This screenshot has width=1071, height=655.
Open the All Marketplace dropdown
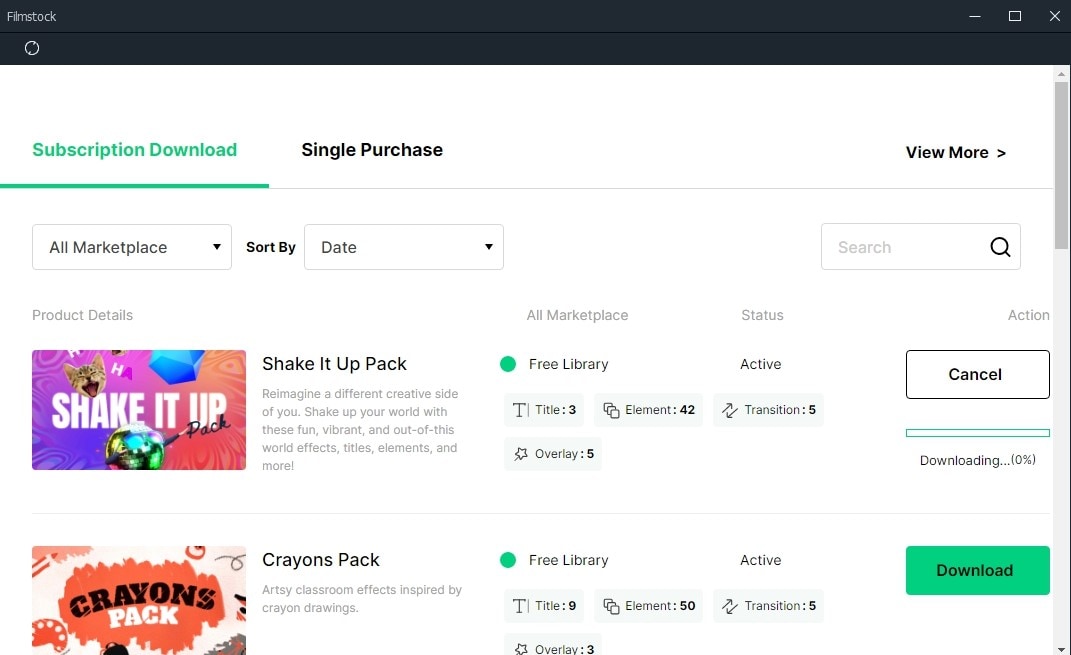pyautogui.click(x=132, y=247)
